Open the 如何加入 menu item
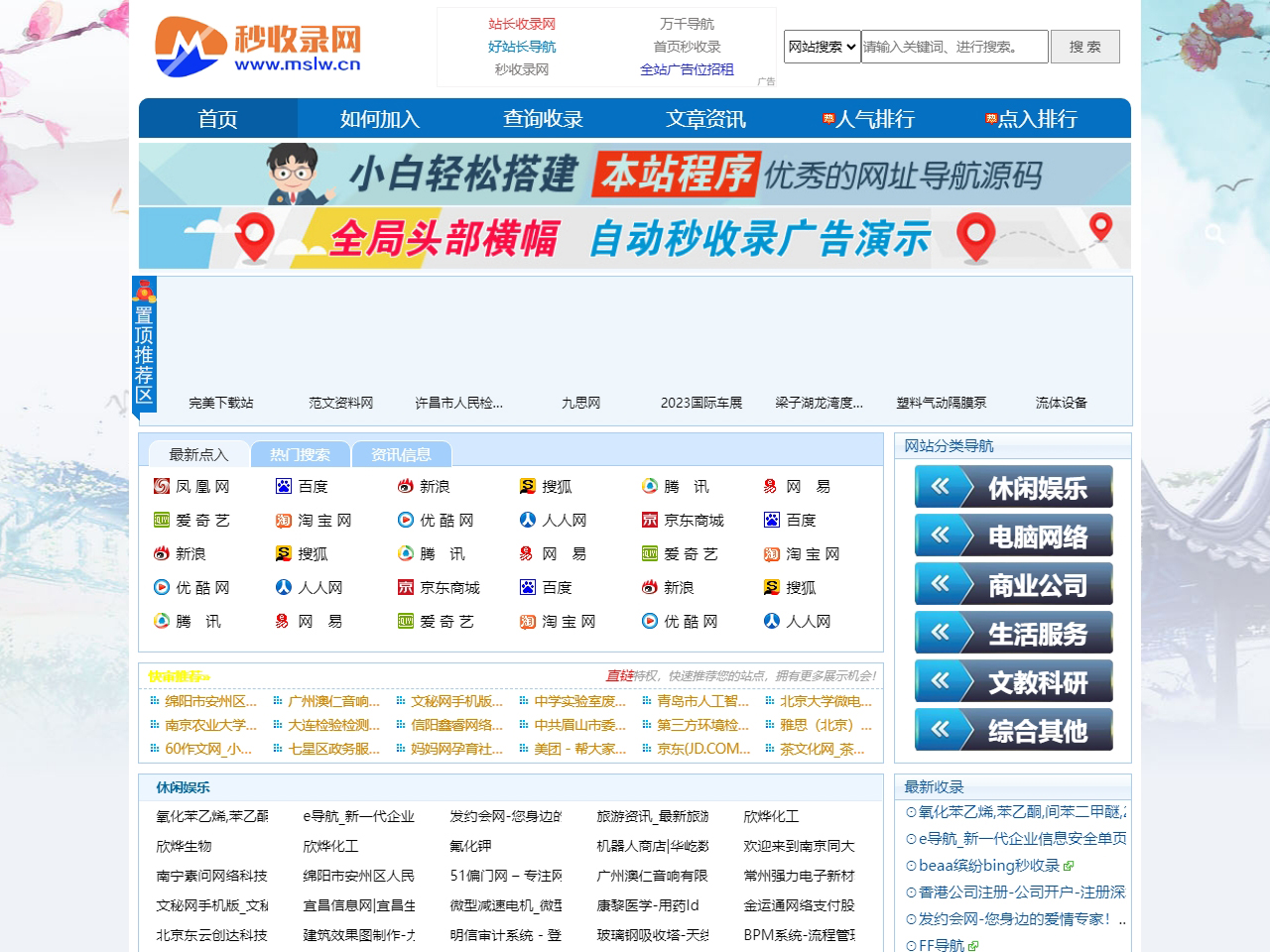1270x952 pixels. [380, 119]
